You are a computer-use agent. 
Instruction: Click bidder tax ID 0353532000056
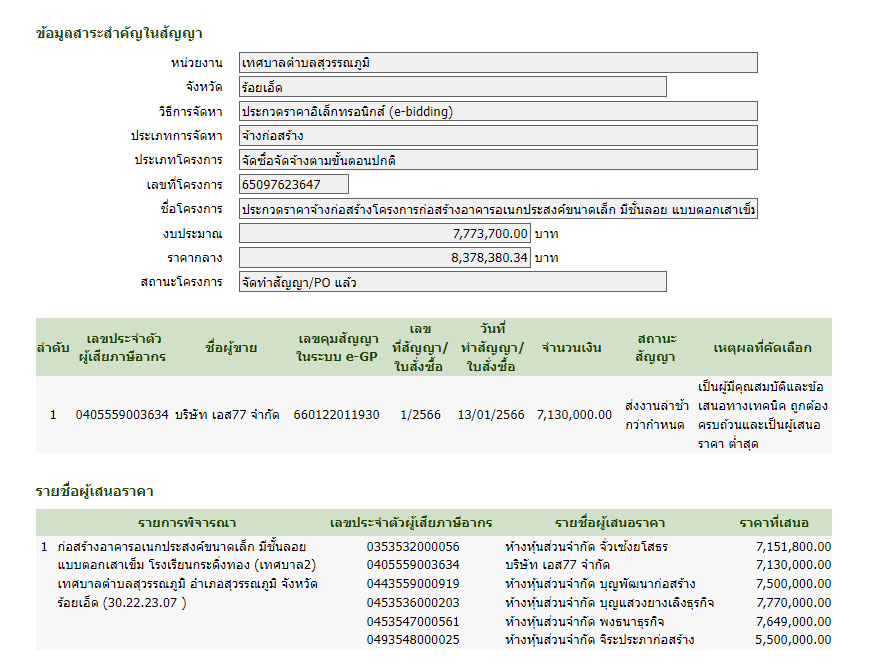coord(413,547)
